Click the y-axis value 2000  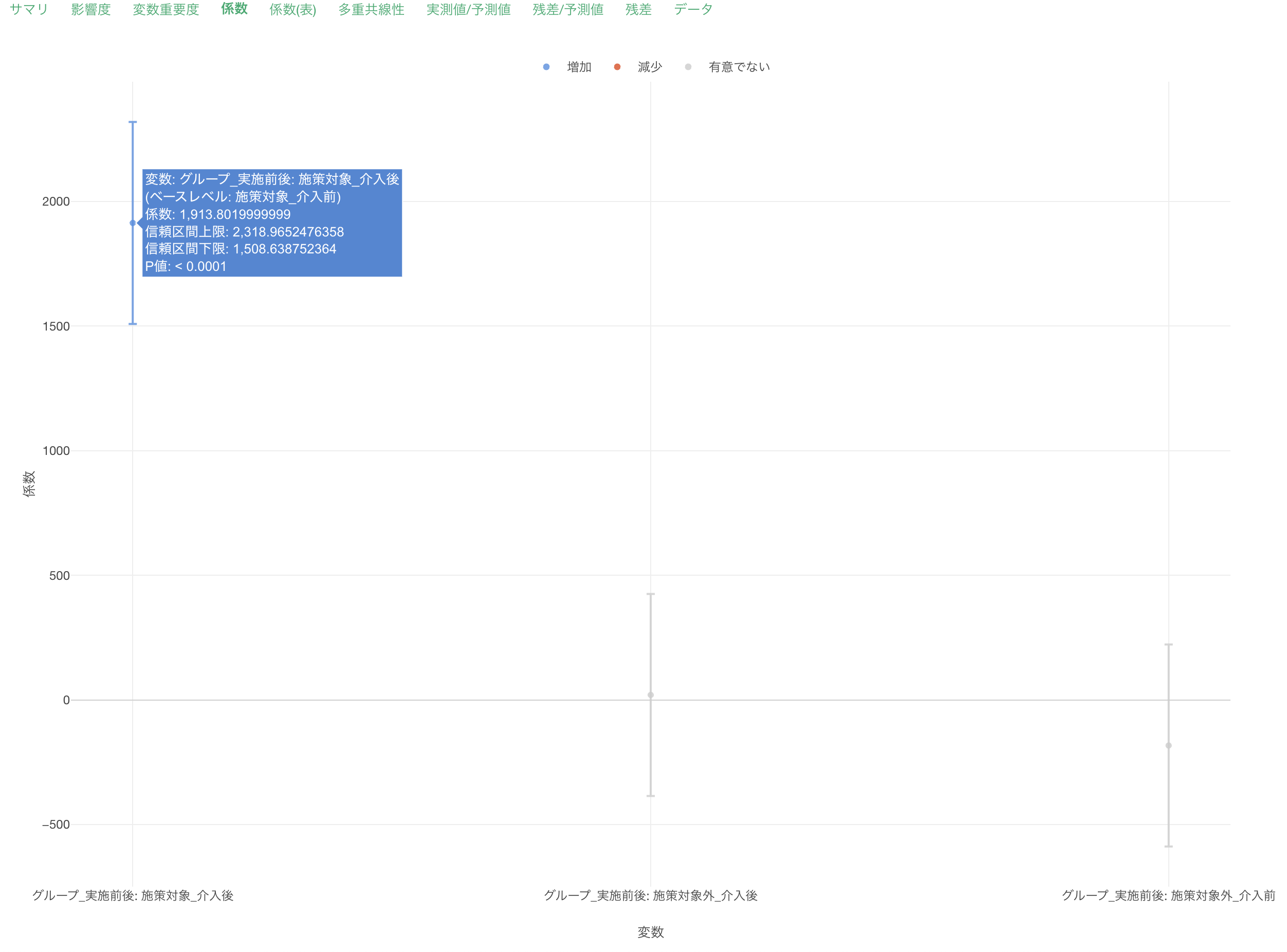tap(56, 202)
